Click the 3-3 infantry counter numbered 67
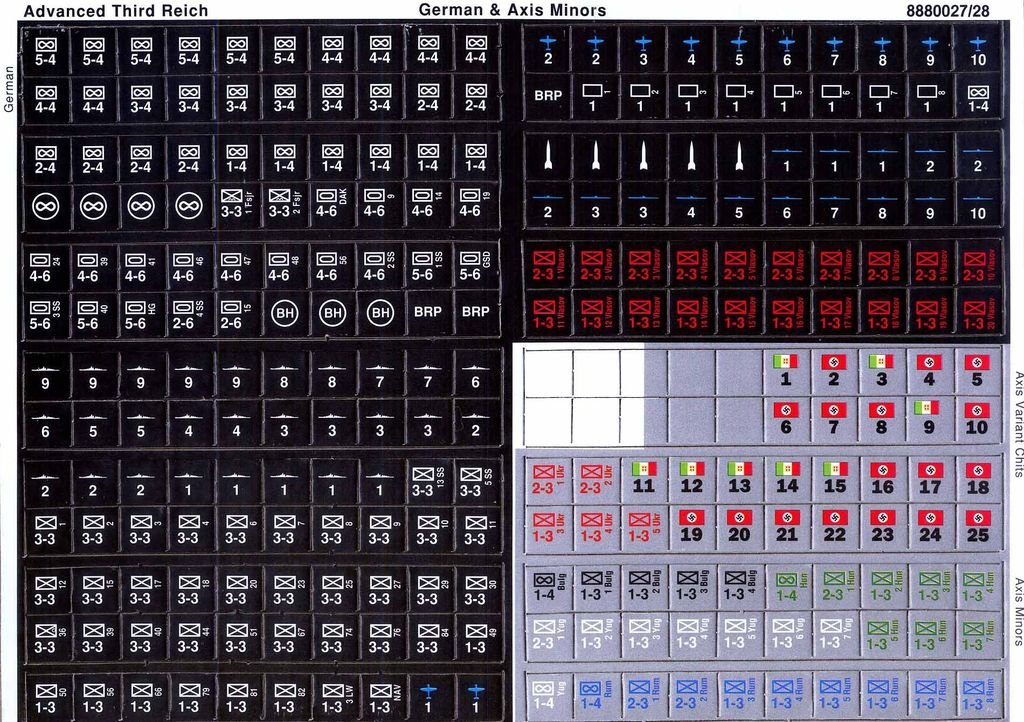 [x=284, y=638]
